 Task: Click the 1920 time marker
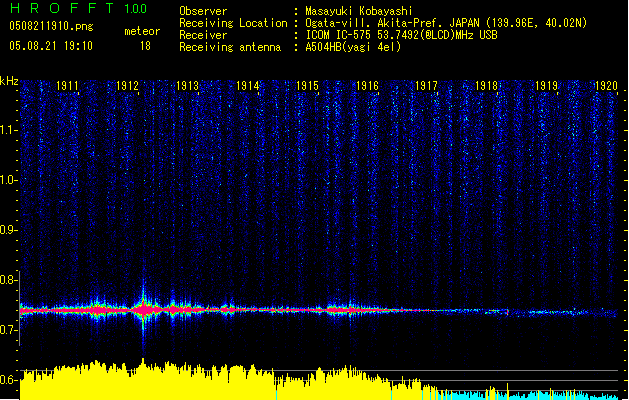(606, 86)
